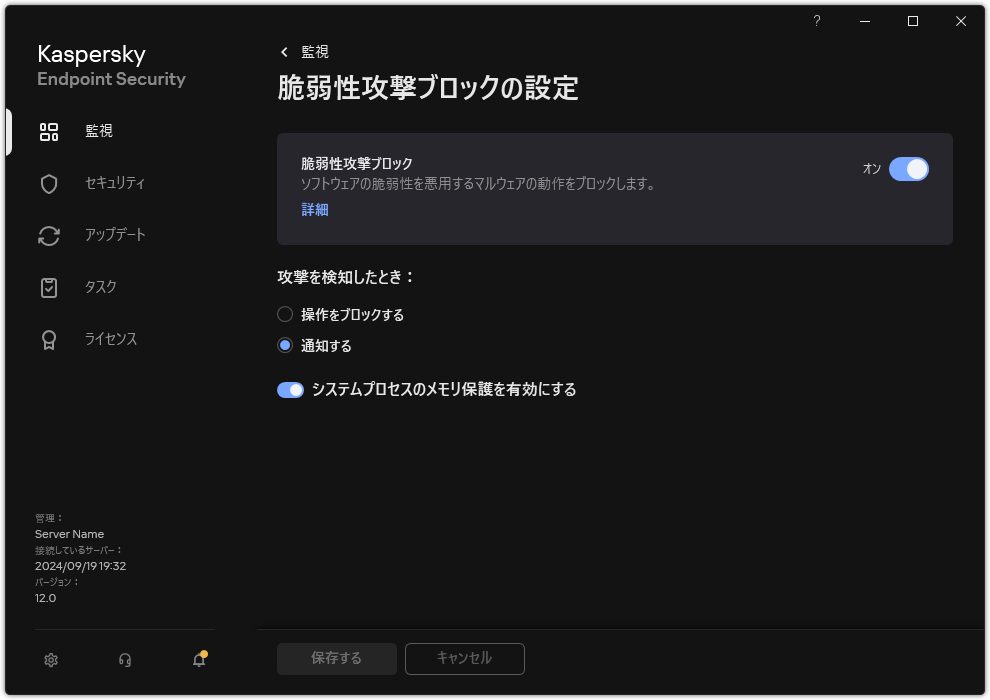Cancel changes with キャンセル button
This screenshot has width=990, height=700.
[464, 659]
